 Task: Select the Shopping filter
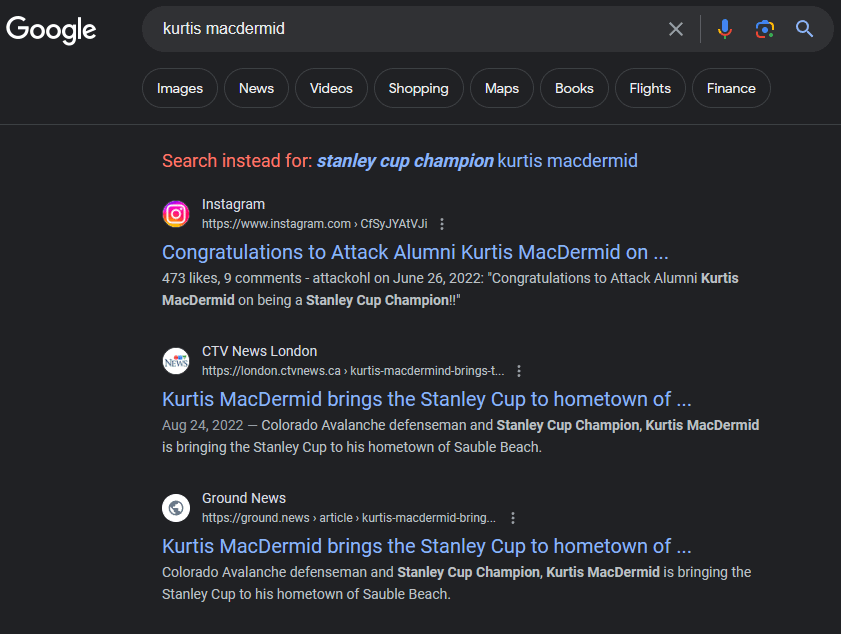point(418,88)
